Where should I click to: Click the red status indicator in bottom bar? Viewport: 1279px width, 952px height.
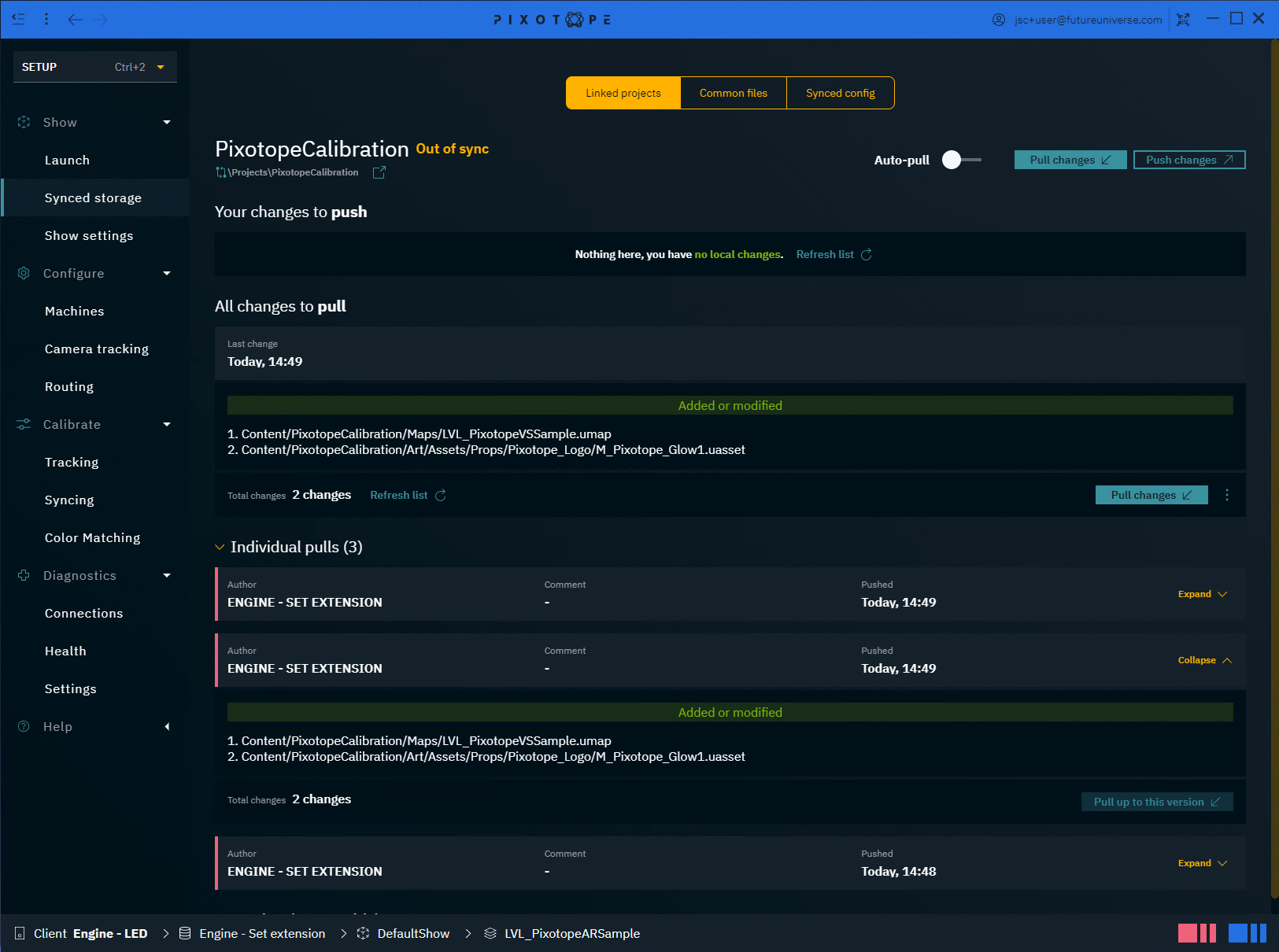pyautogui.click(x=1197, y=933)
